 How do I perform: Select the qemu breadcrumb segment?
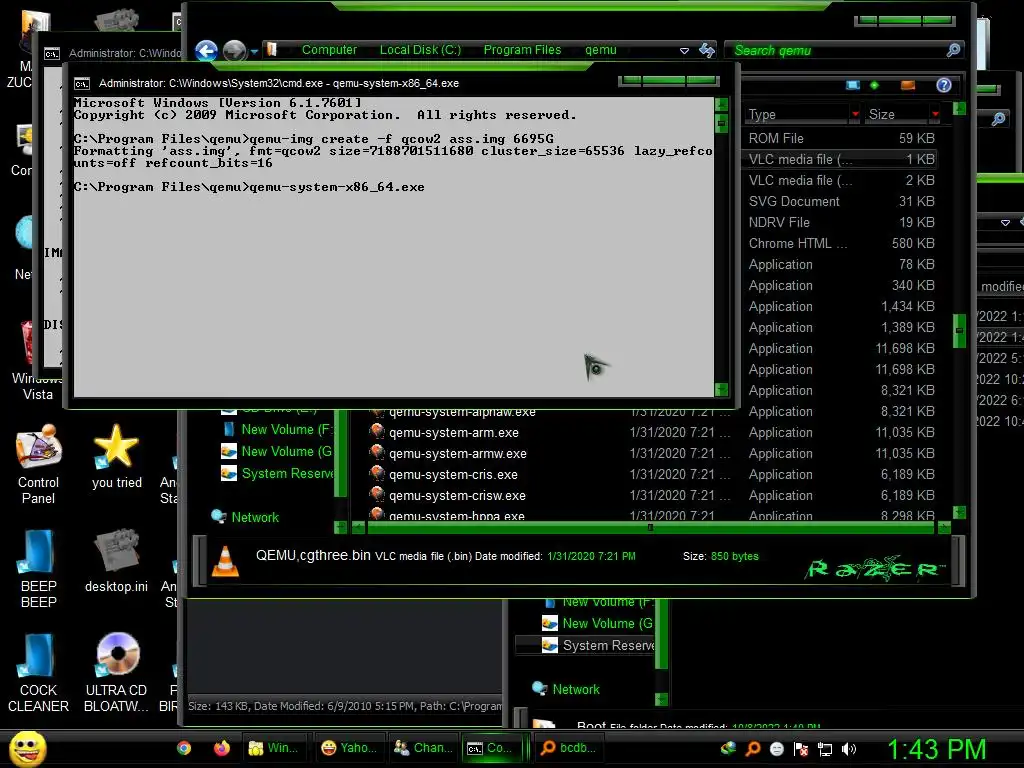(x=600, y=50)
